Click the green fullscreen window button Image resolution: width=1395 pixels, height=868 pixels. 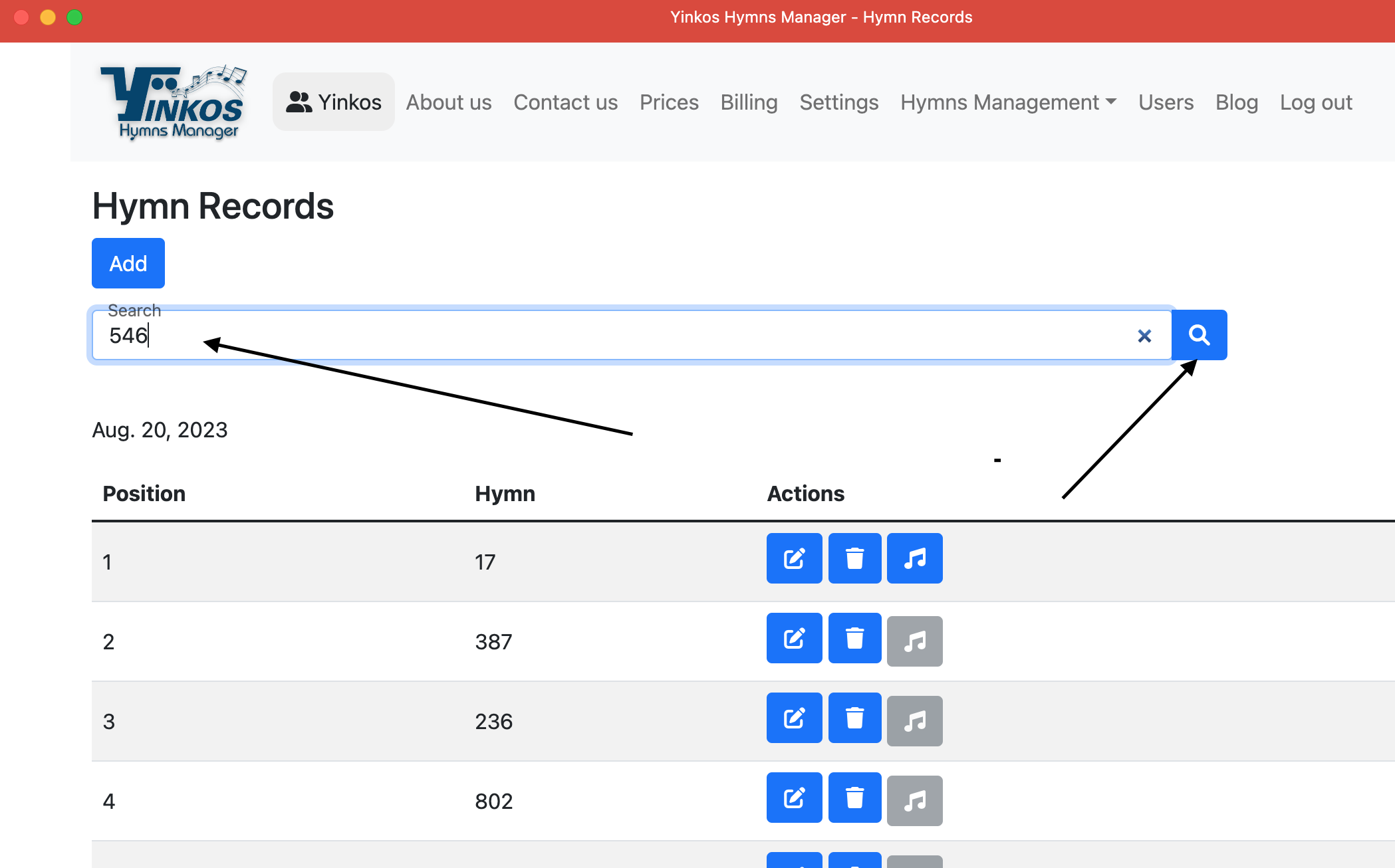coord(74,17)
